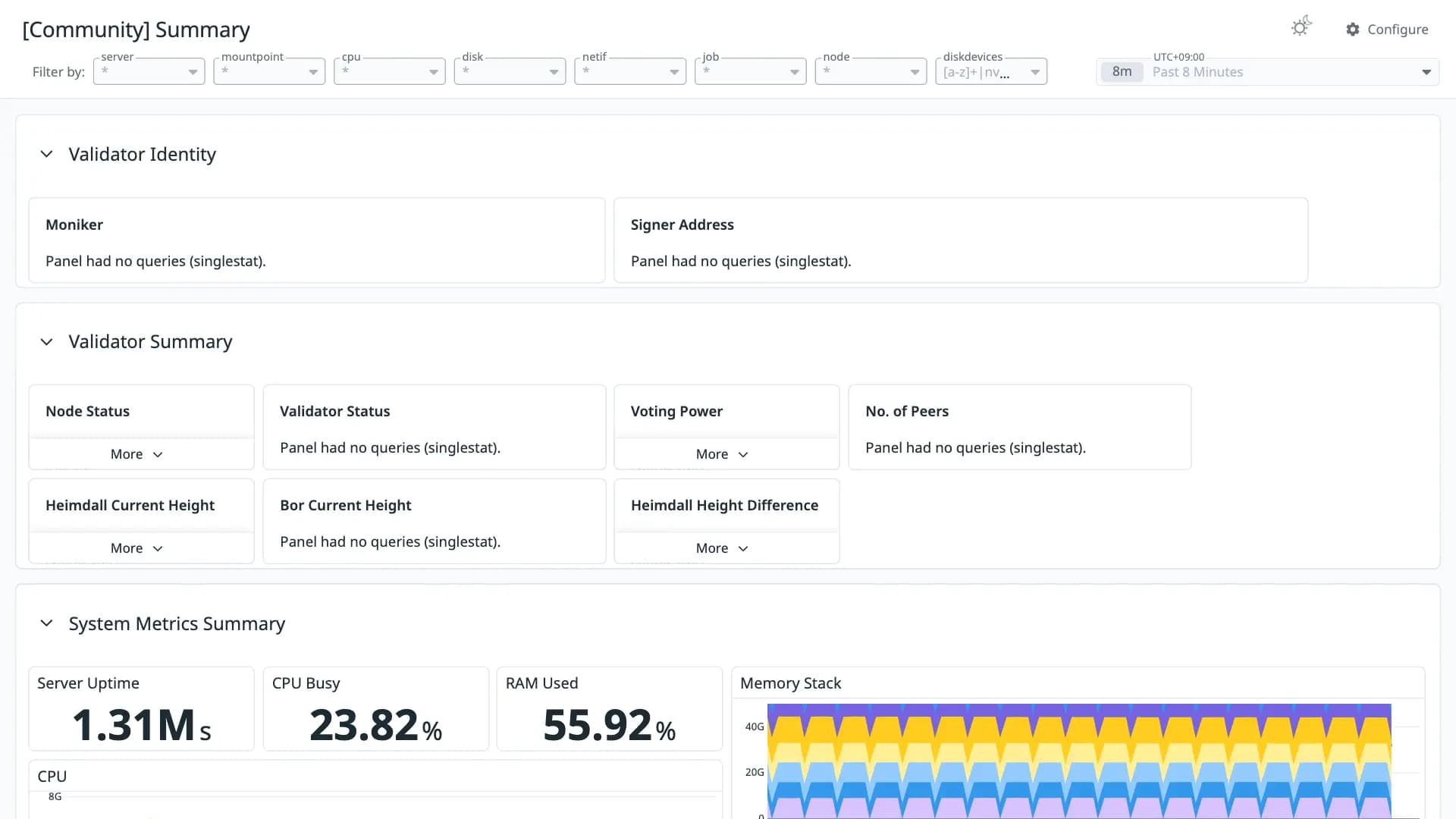
Task: Click the Moniker panel title
Action: 74,224
